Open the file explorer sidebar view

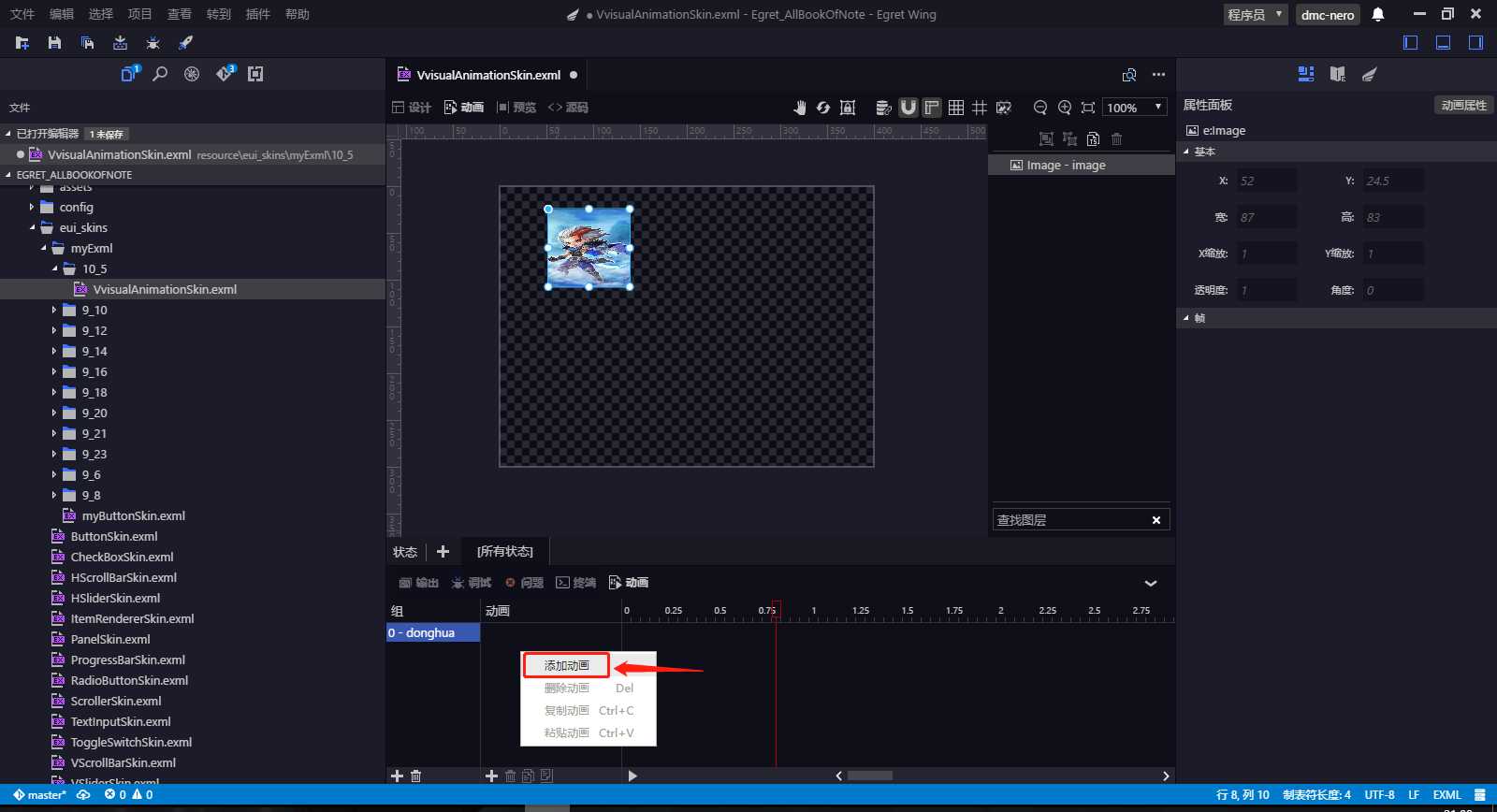129,74
